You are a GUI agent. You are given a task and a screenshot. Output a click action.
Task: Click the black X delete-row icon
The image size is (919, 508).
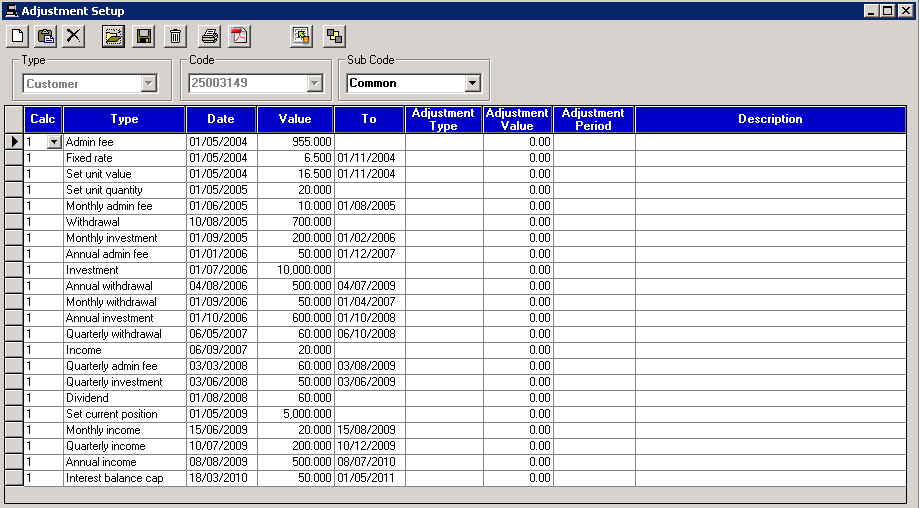coord(74,36)
